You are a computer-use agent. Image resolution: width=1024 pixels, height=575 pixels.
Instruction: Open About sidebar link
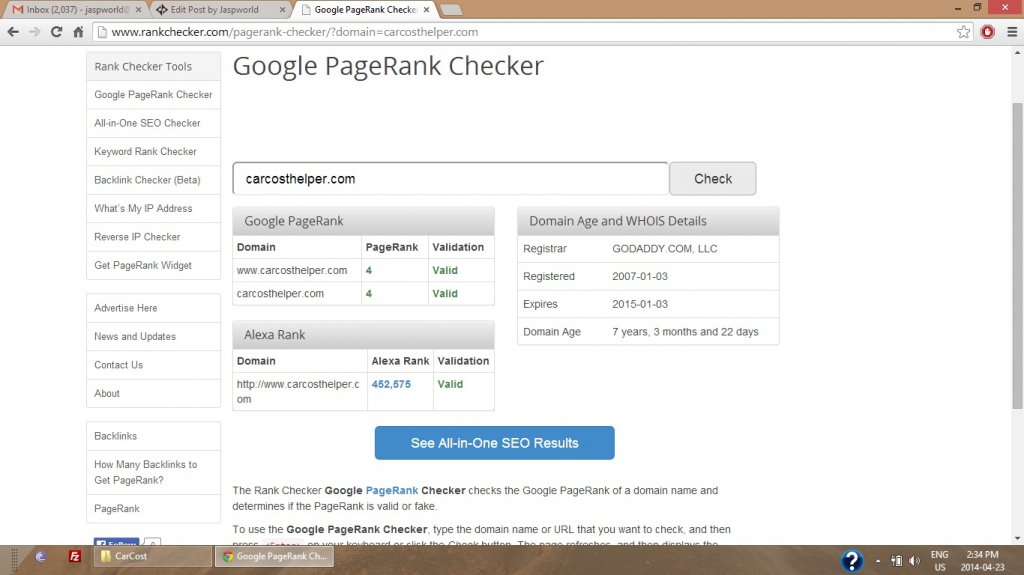tap(153, 393)
